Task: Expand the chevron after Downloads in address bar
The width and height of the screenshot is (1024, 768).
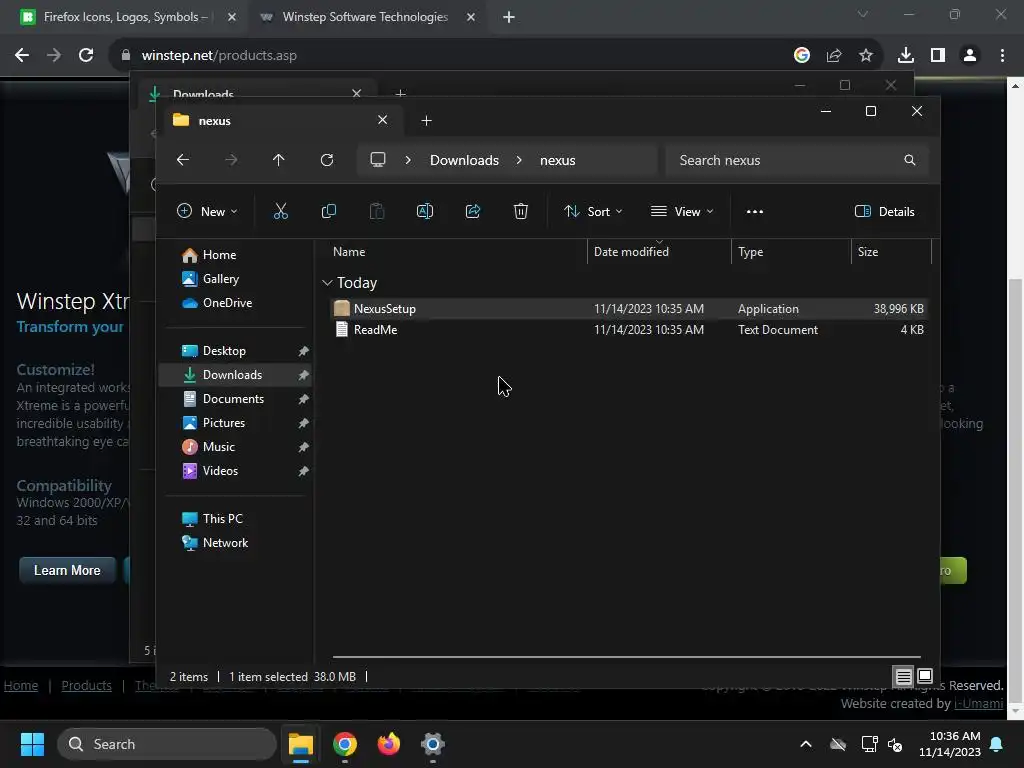Action: (519, 160)
